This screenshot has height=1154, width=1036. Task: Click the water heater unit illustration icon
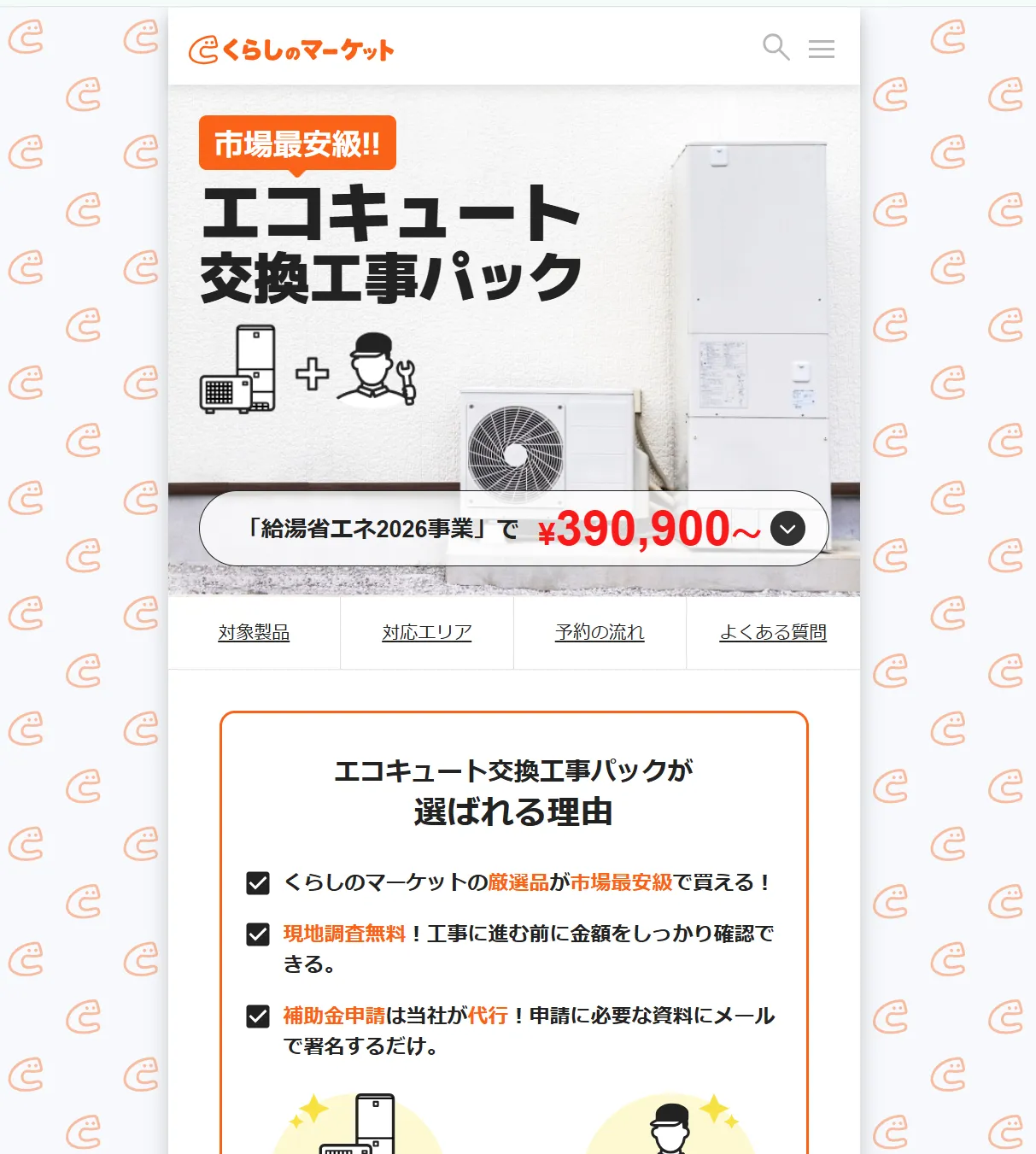point(237,369)
